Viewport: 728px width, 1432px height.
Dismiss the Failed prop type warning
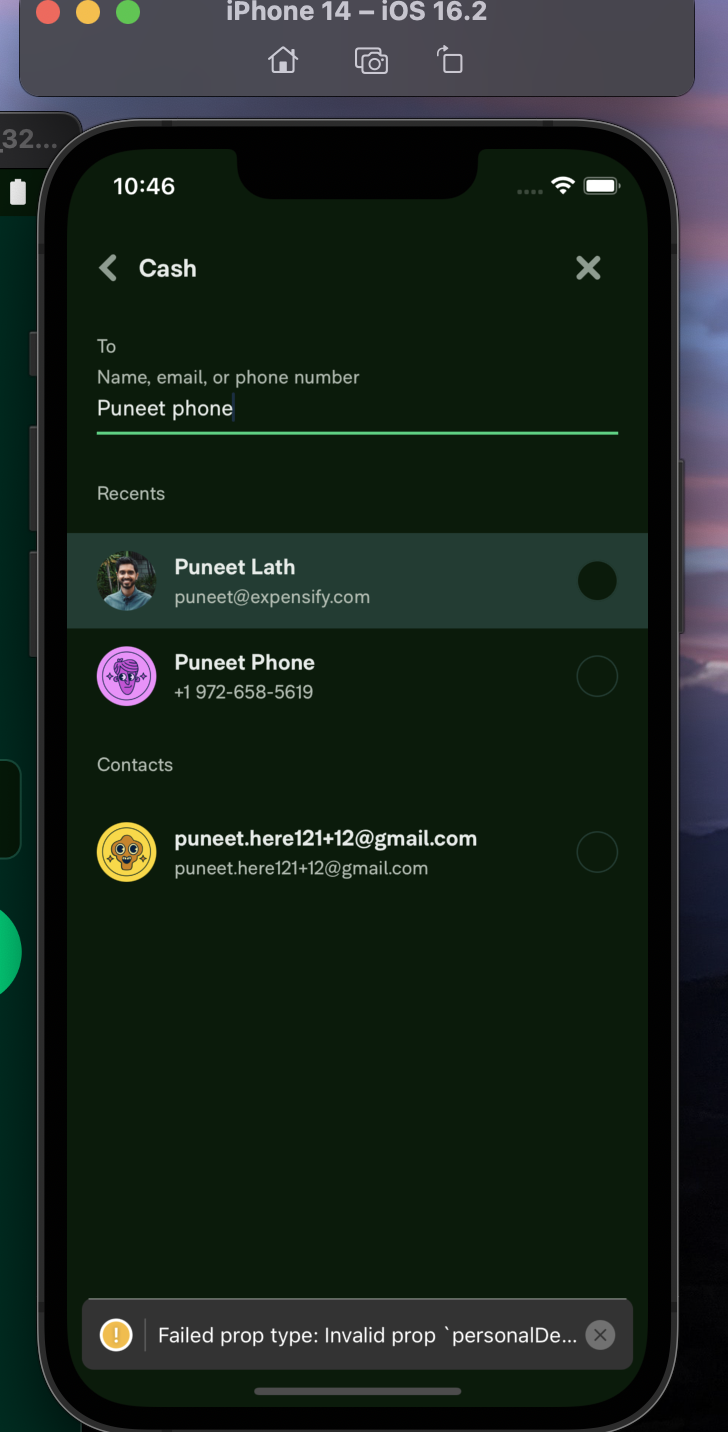click(x=599, y=1335)
